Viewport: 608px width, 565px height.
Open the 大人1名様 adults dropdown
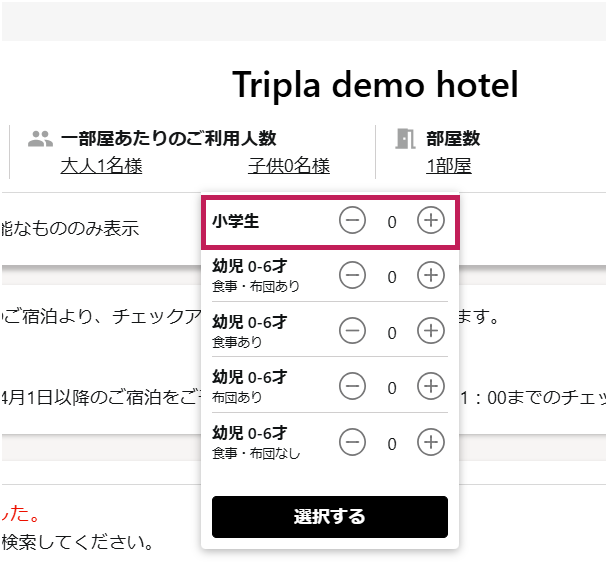point(102,166)
